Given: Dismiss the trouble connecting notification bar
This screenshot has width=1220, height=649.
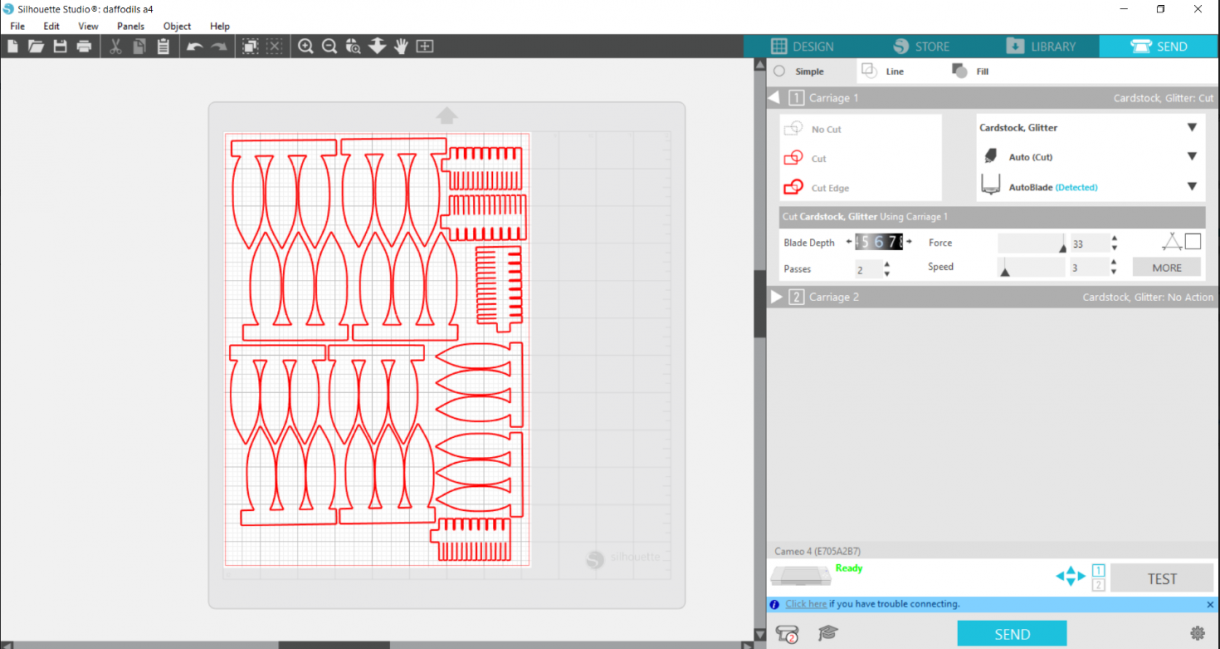Looking at the screenshot, I should pyautogui.click(x=1209, y=604).
